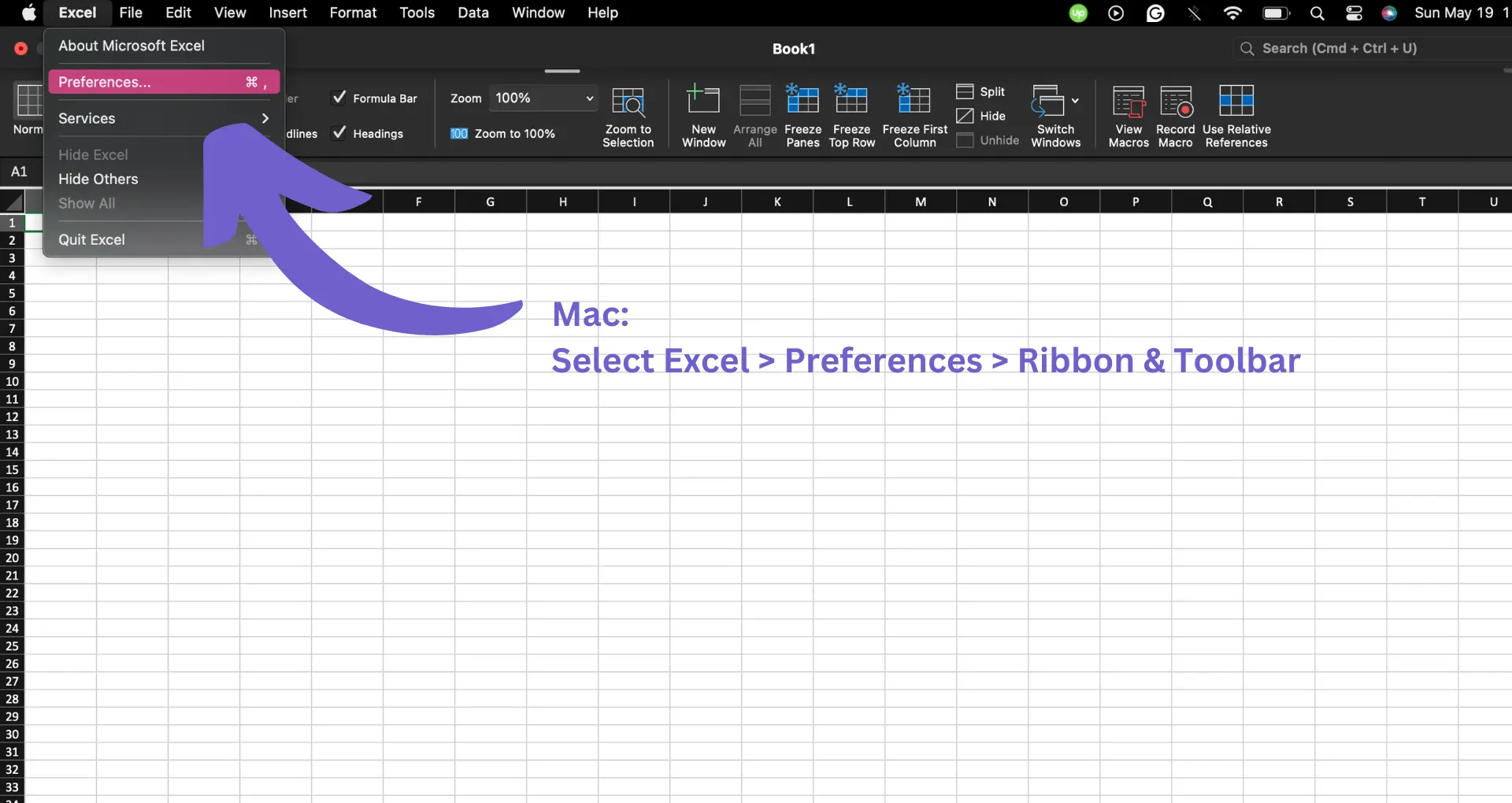Open Spotlight search in the menu bar
1512x803 pixels.
[1317, 13]
